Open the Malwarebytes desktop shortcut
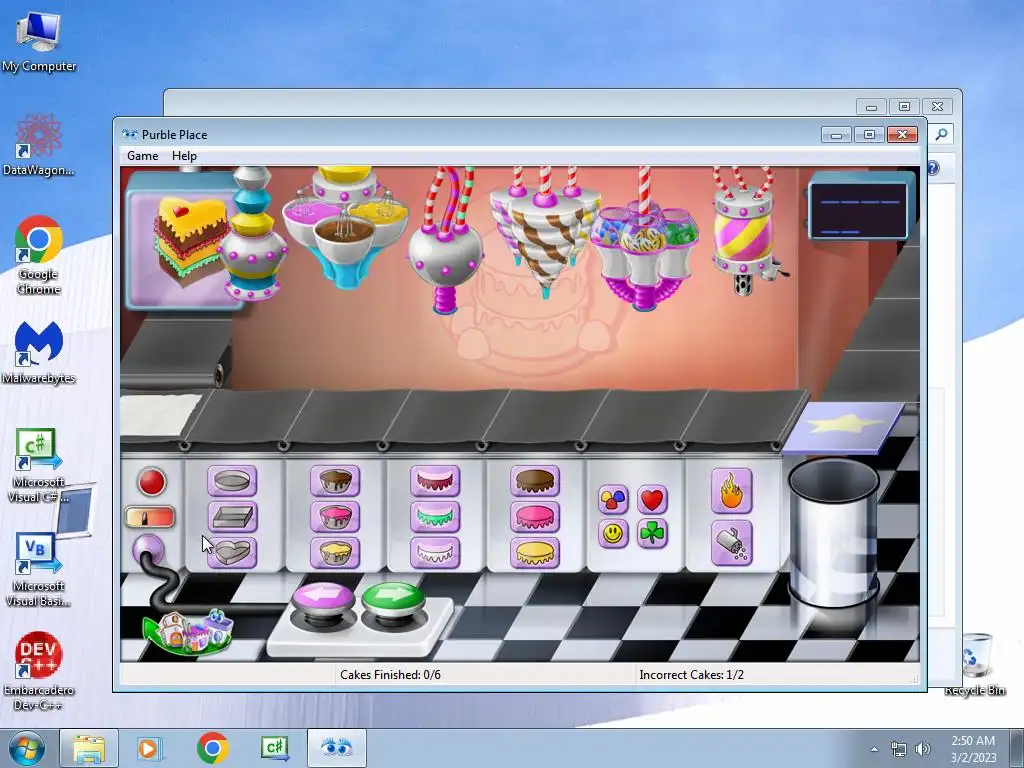The width and height of the screenshot is (1024, 768). (x=39, y=353)
